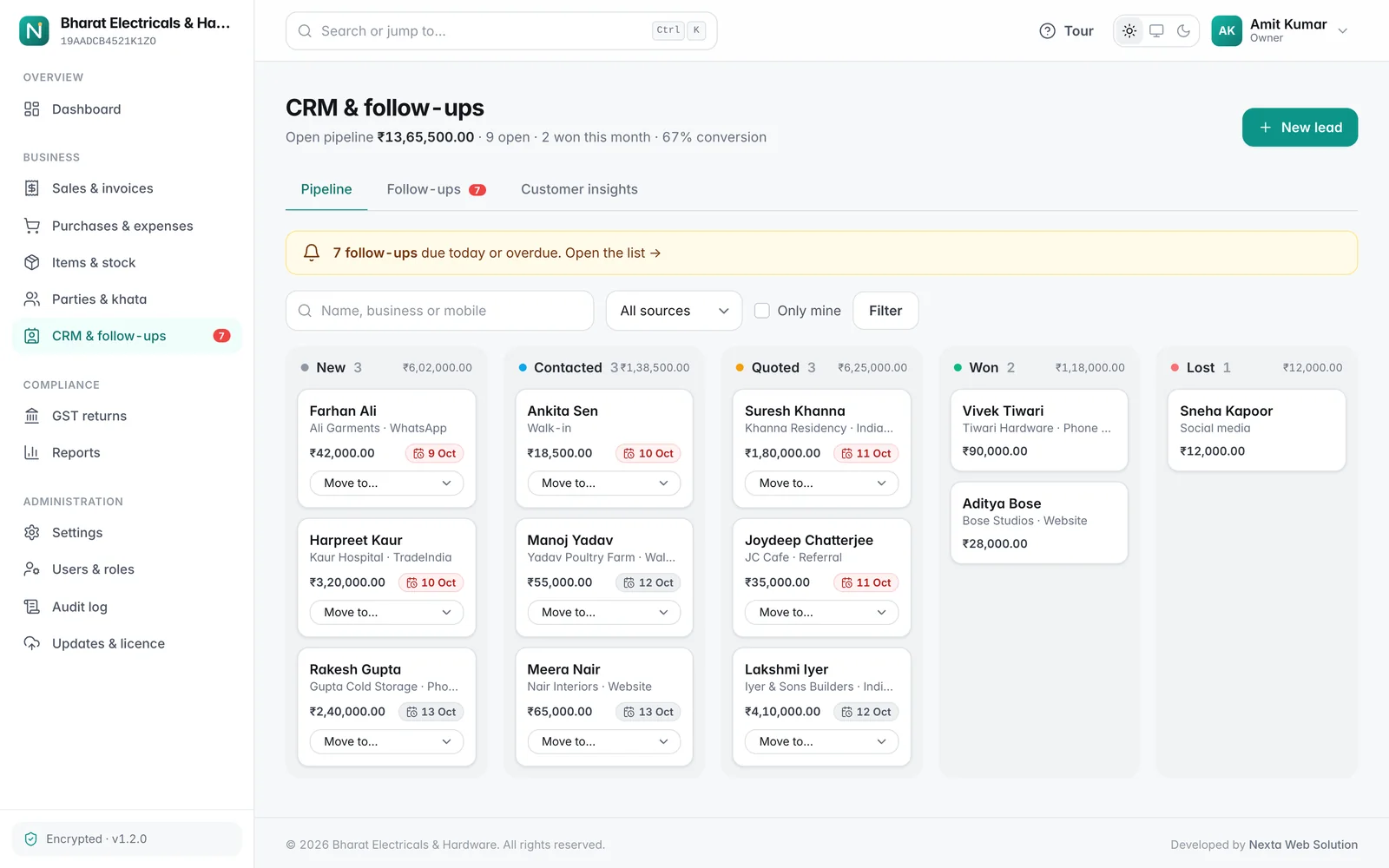This screenshot has height=868, width=1389.
Task: Click the Sales & invoices receipt icon
Action: point(32,188)
